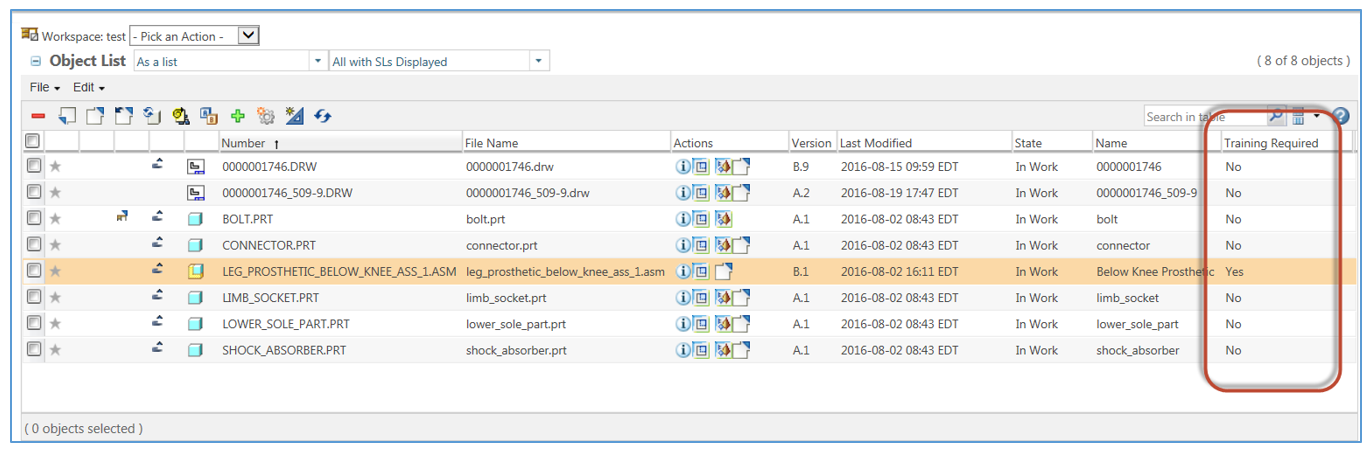Click the search magnifier icon
Screen dimensions: 1369x451
pyautogui.click(x=1277, y=116)
